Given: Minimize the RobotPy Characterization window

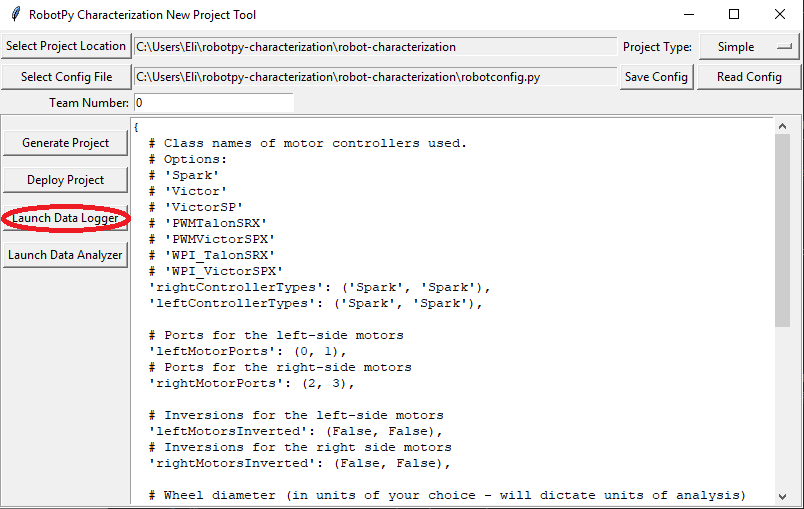Looking at the screenshot, I should point(688,15).
